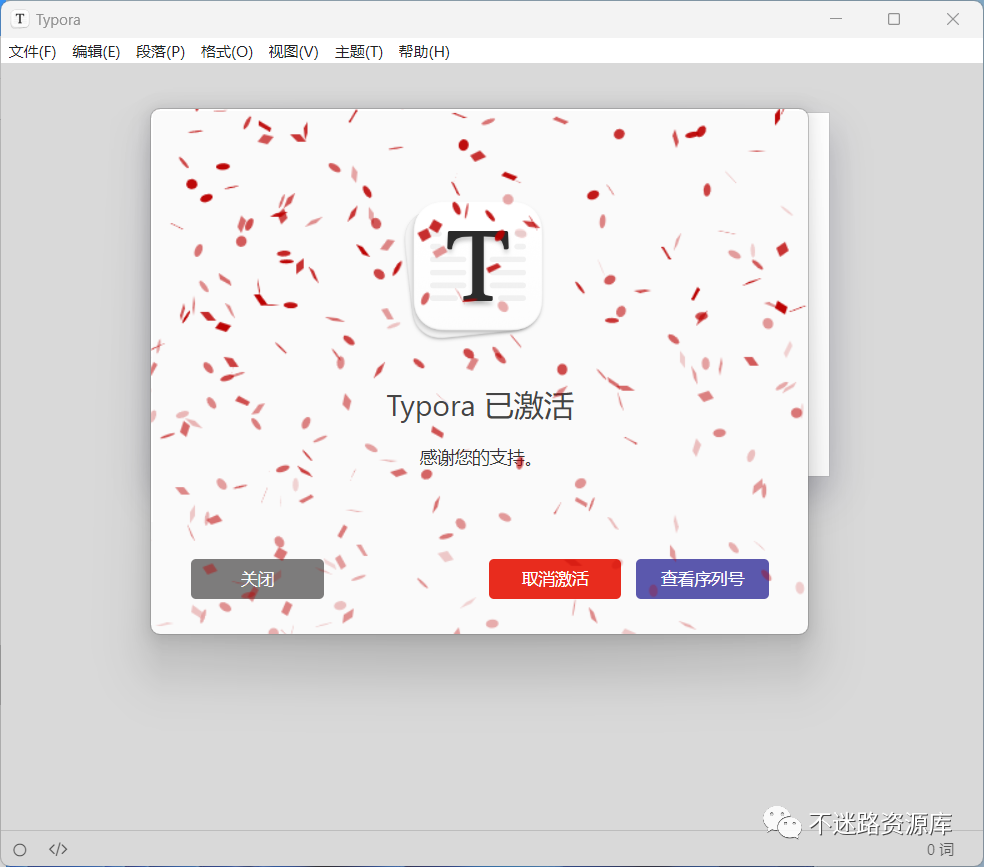Click the gray 关闭 button
Viewport: 984px width, 867px height.
click(257, 578)
